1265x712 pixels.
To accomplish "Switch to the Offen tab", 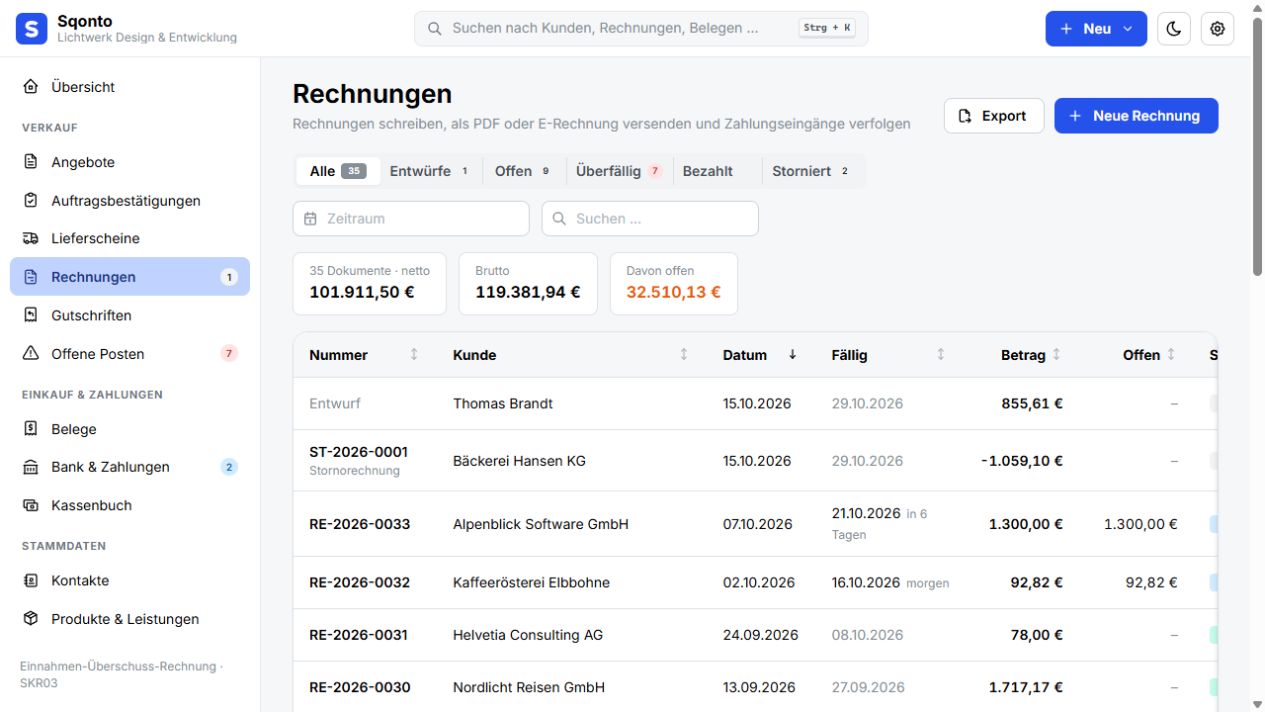I will pyautogui.click(x=523, y=171).
